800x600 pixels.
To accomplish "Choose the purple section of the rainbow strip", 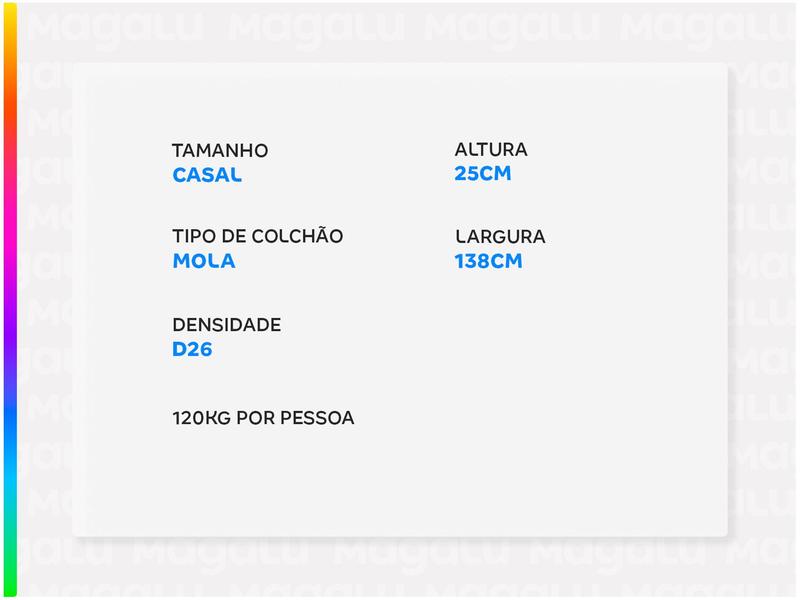I will [10, 320].
